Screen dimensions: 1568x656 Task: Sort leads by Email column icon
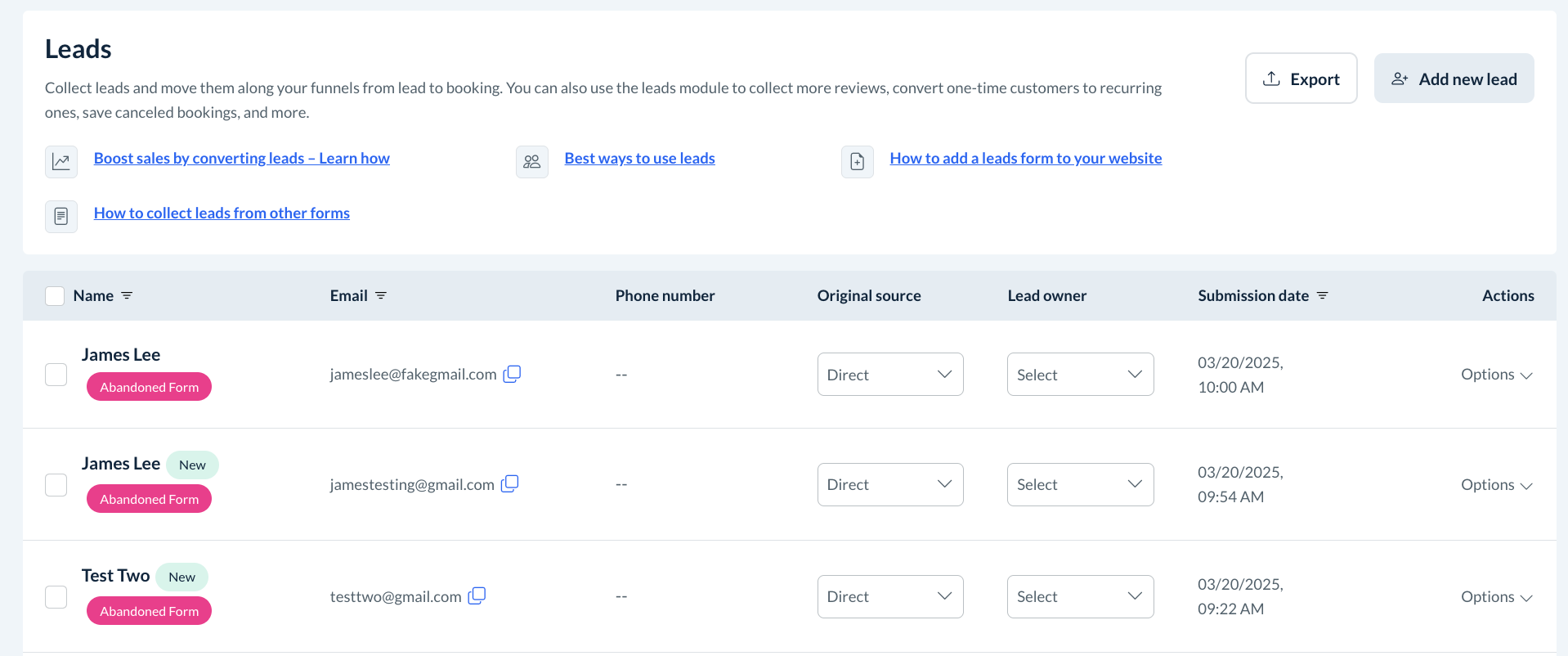pos(381,295)
